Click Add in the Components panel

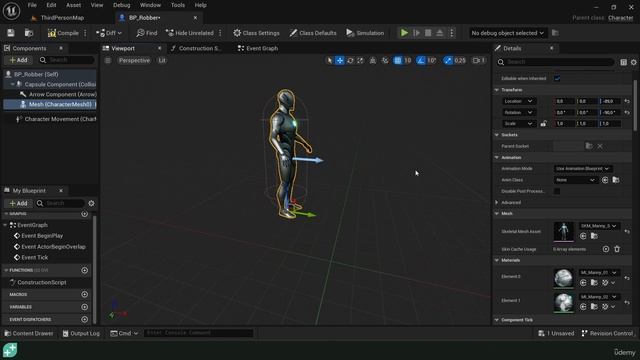pos(18,60)
